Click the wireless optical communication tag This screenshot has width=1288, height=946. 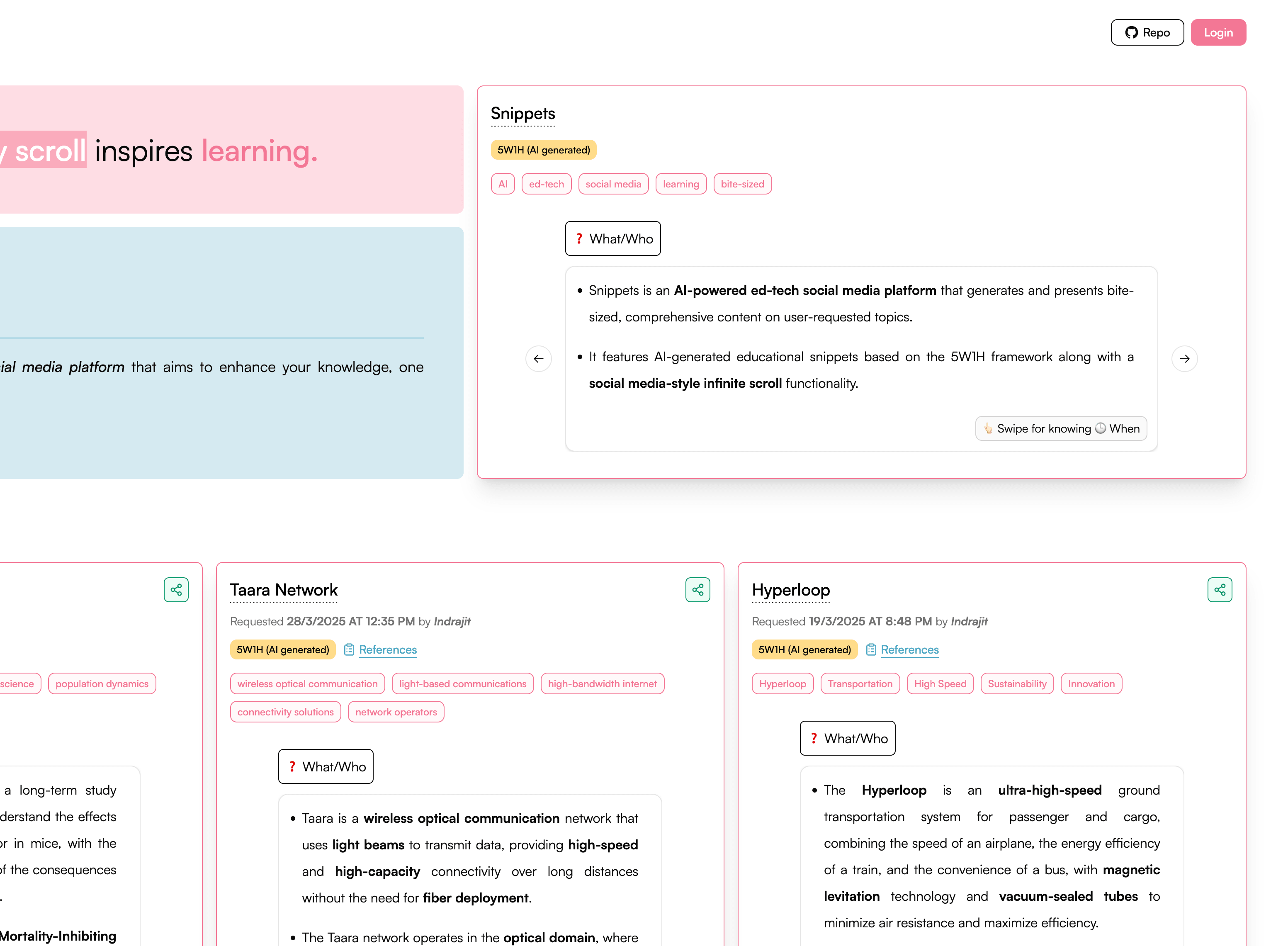coord(307,683)
